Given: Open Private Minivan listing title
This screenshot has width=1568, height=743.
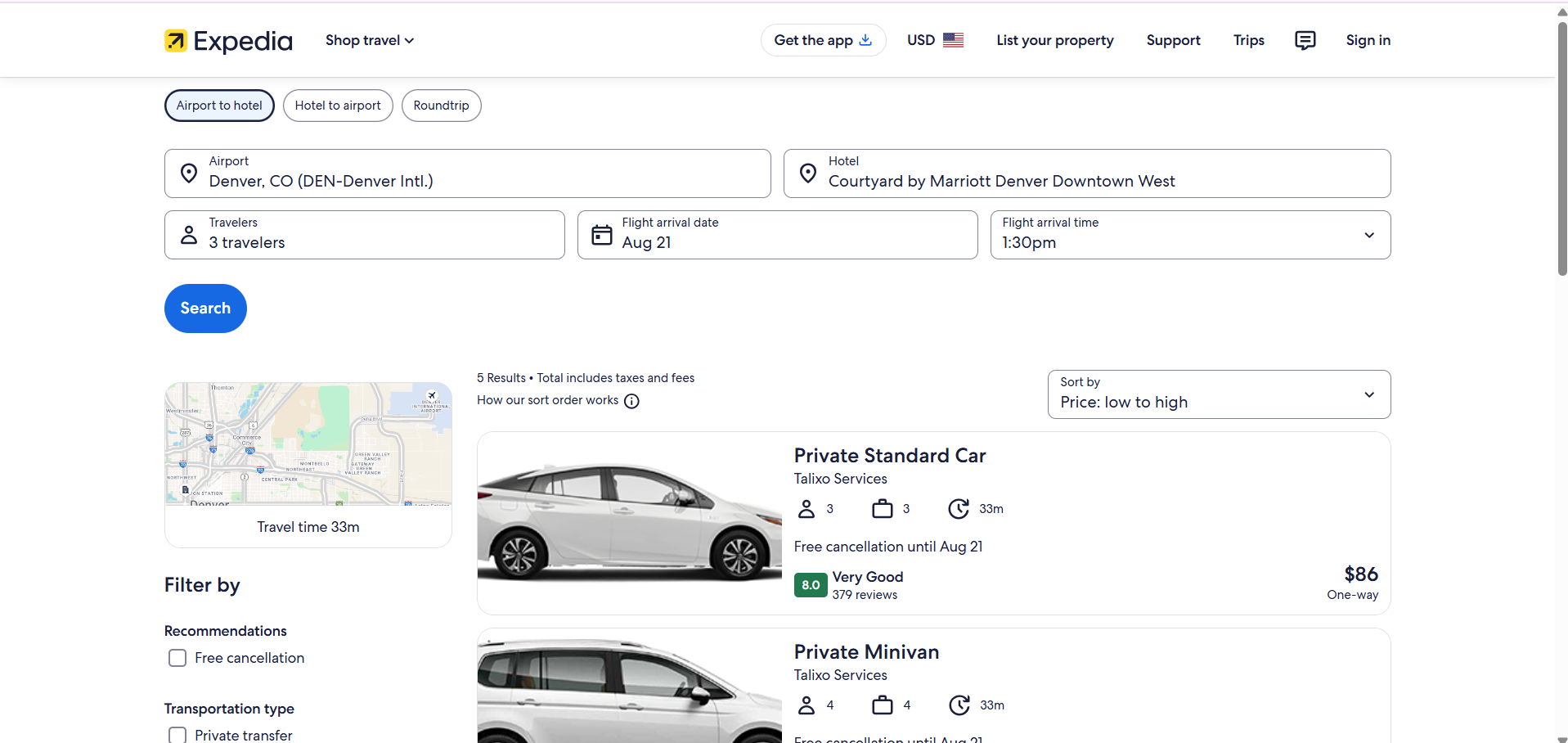Looking at the screenshot, I should [x=866, y=652].
